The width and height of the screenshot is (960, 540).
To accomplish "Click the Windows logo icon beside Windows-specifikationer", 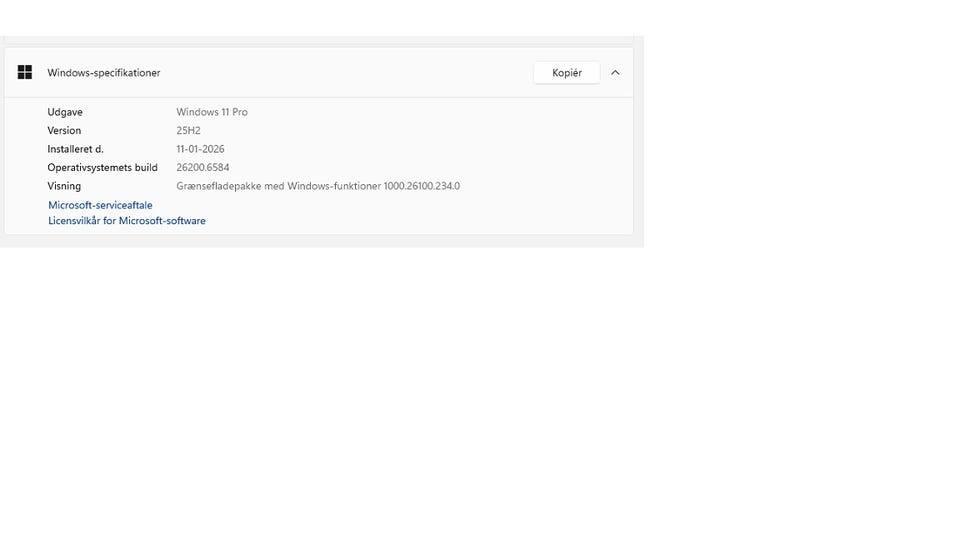I will 24,72.
